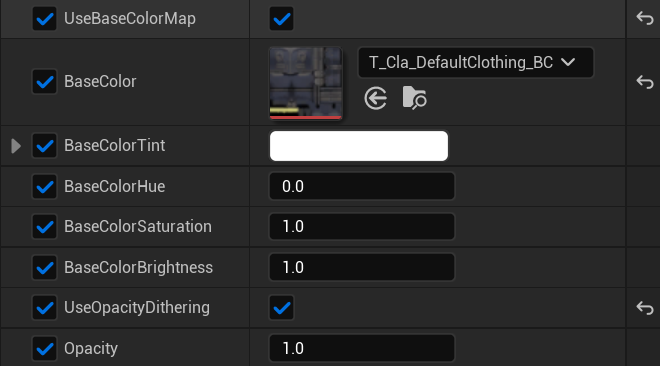The width and height of the screenshot is (660, 366).
Task: Toggle UseBaseColorMap value checkbox
Action: [282, 19]
